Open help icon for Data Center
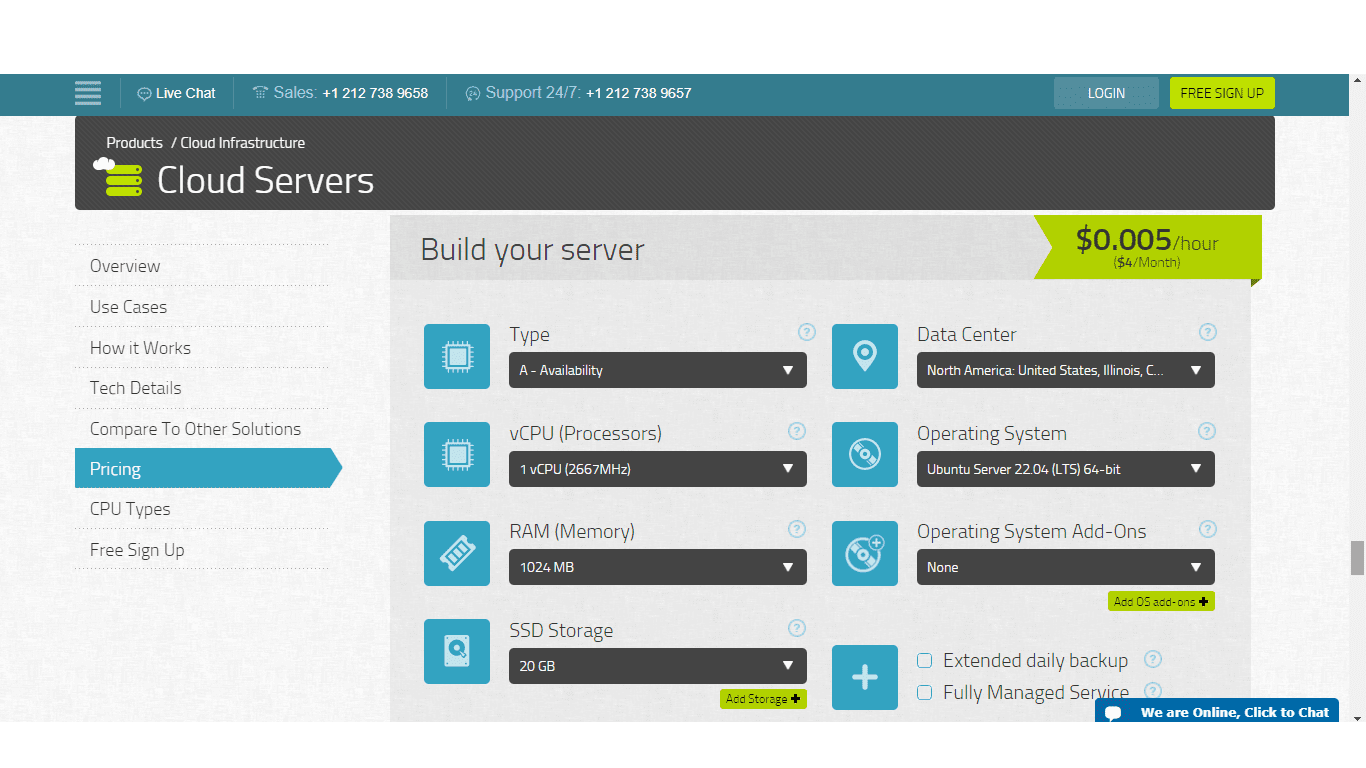This screenshot has width=1366, height=768. pos(1207,332)
